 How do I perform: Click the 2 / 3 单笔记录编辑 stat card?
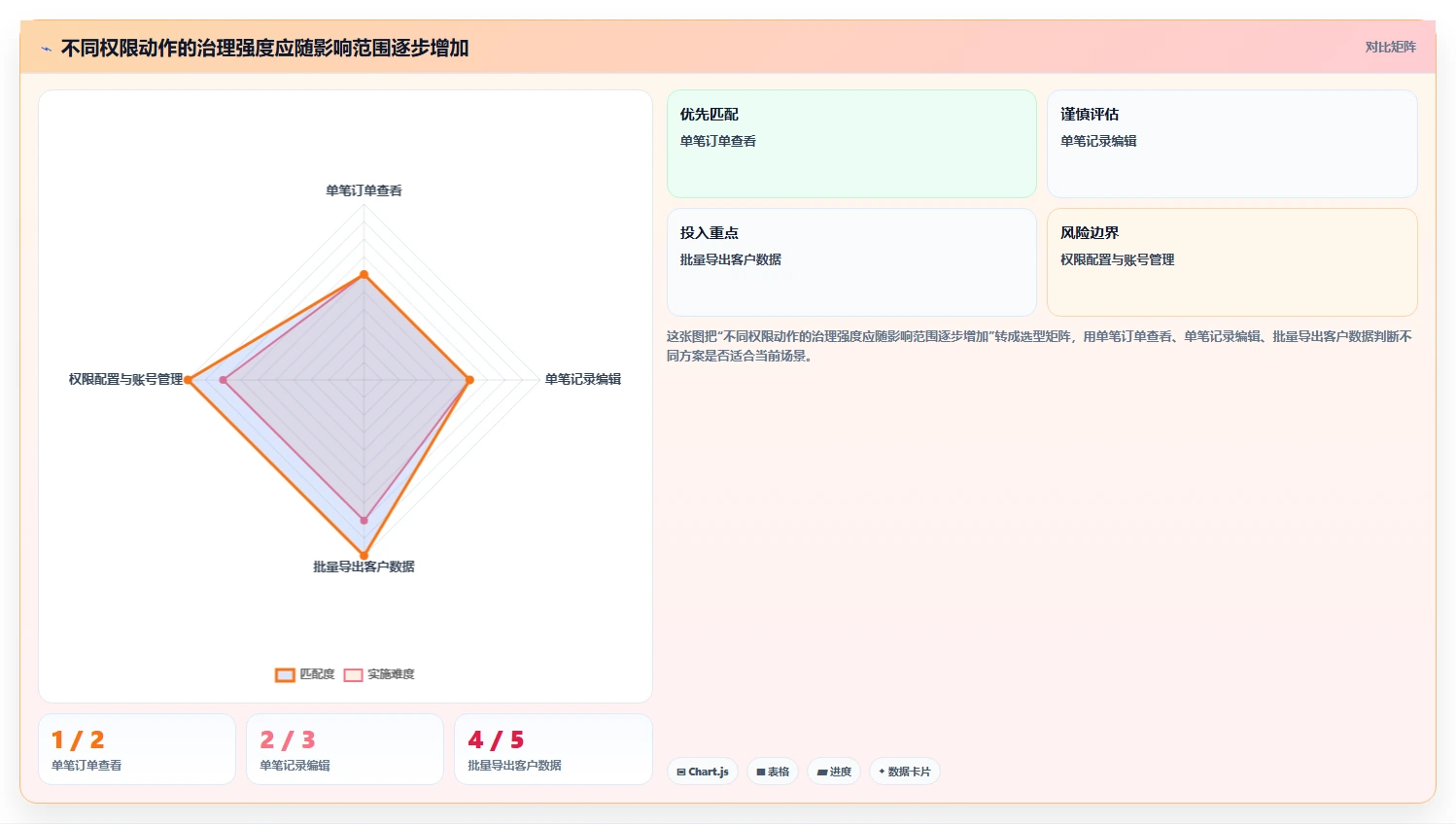[345, 749]
